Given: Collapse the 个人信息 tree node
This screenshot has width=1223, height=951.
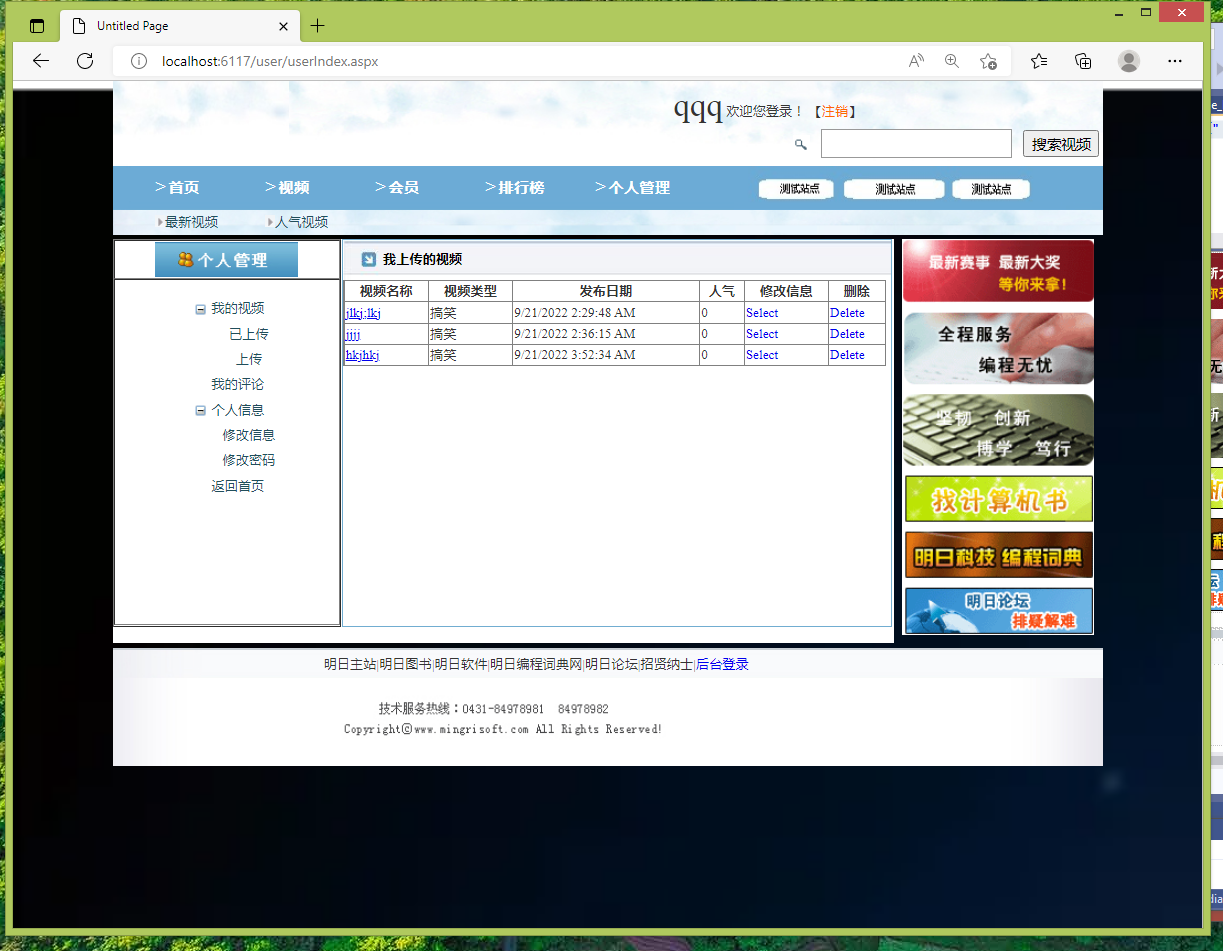Looking at the screenshot, I should coord(200,409).
